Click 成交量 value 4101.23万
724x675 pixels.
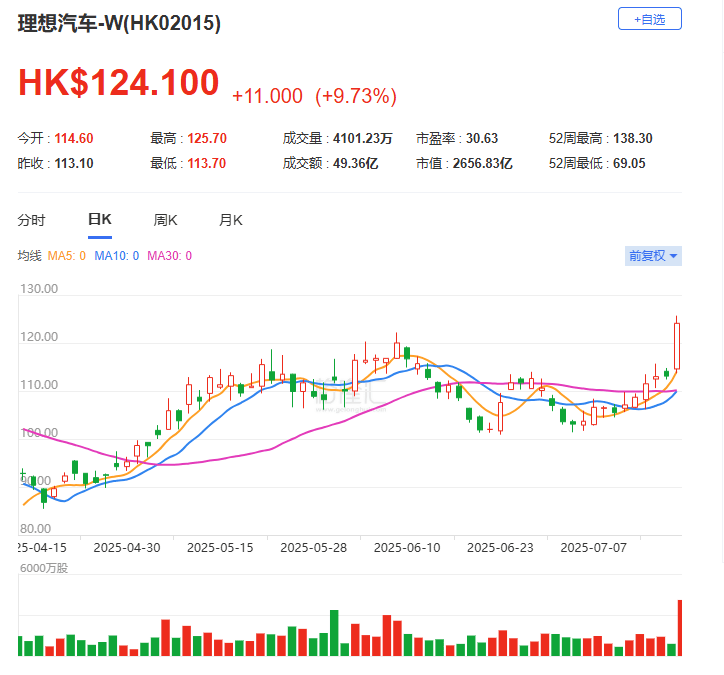(362, 138)
